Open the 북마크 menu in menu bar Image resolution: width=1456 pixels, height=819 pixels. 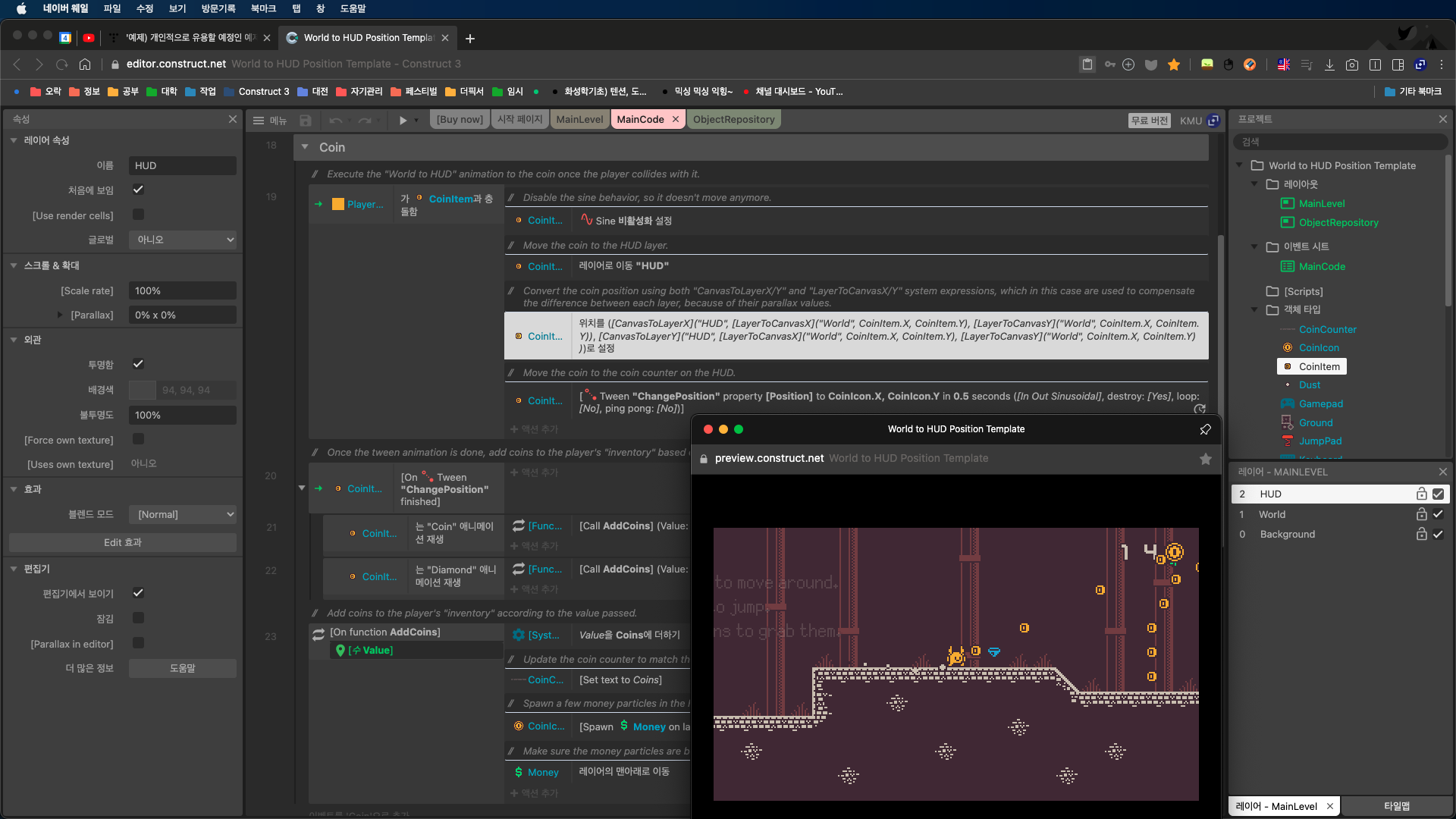coord(263,8)
